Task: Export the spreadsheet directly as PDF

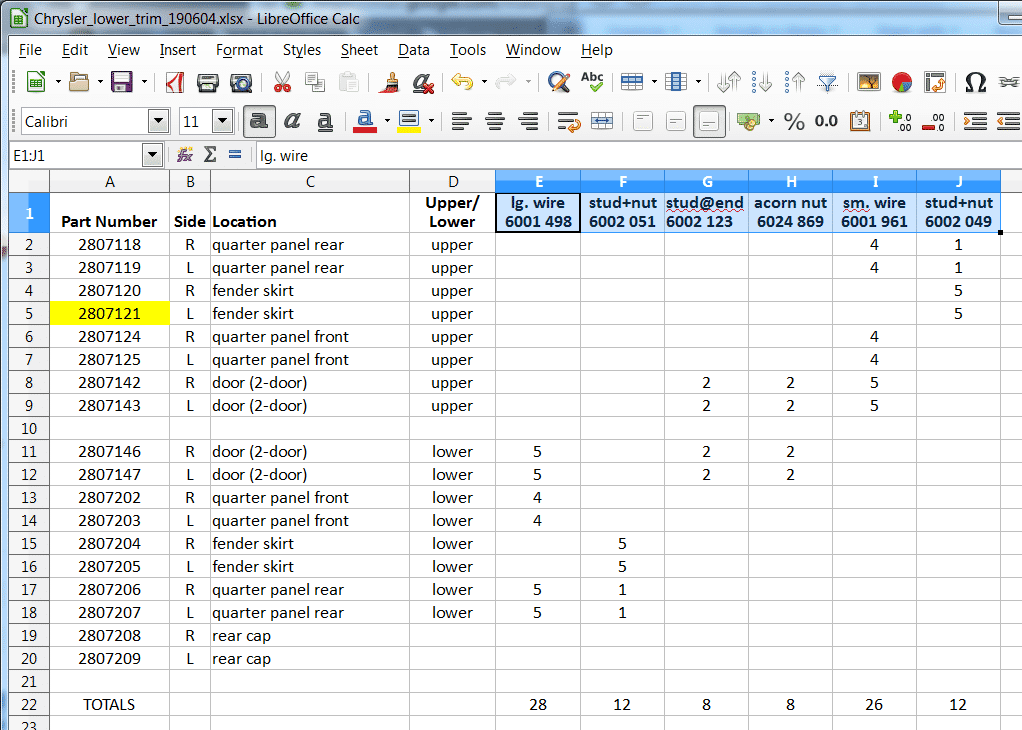Action: point(176,82)
